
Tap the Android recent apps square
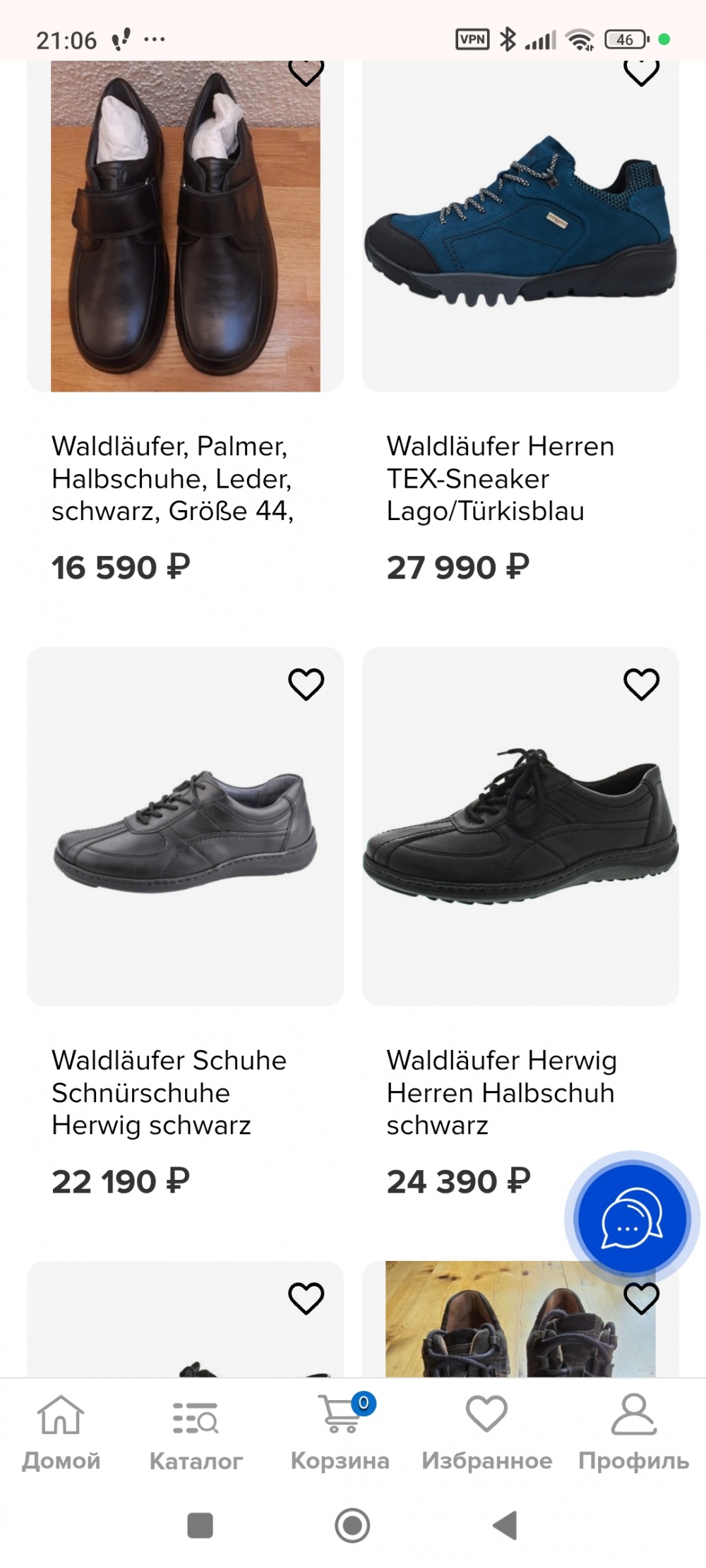coord(200,1525)
